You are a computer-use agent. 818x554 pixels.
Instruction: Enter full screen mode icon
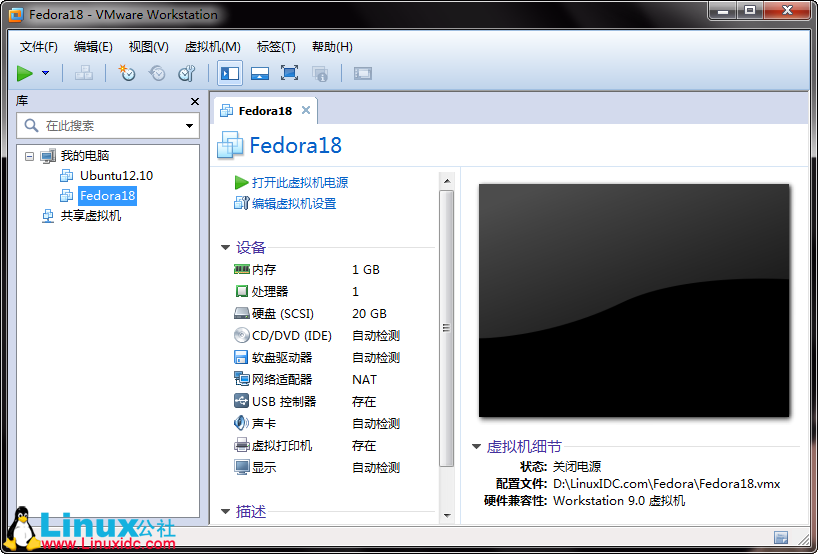coord(290,73)
